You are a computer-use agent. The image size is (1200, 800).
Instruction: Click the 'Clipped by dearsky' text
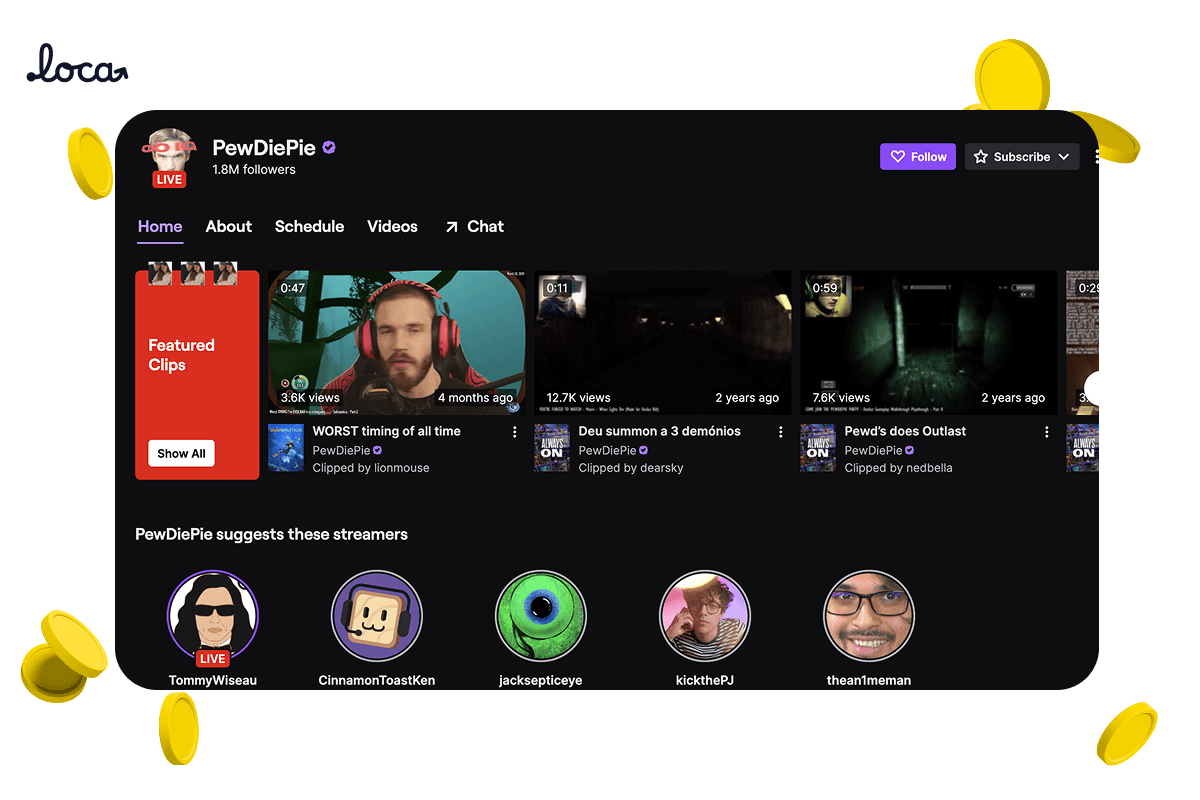coord(631,468)
